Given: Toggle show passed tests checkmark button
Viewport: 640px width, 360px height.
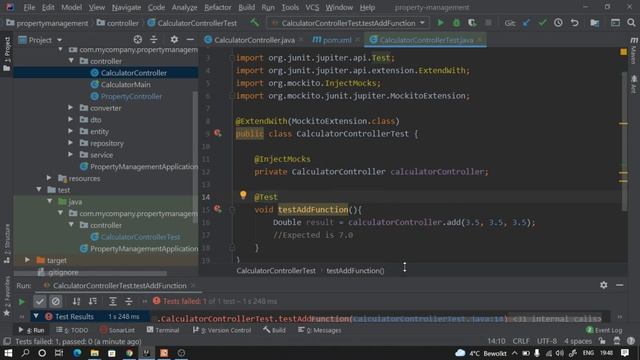Looking at the screenshot, I should tap(40, 301).
